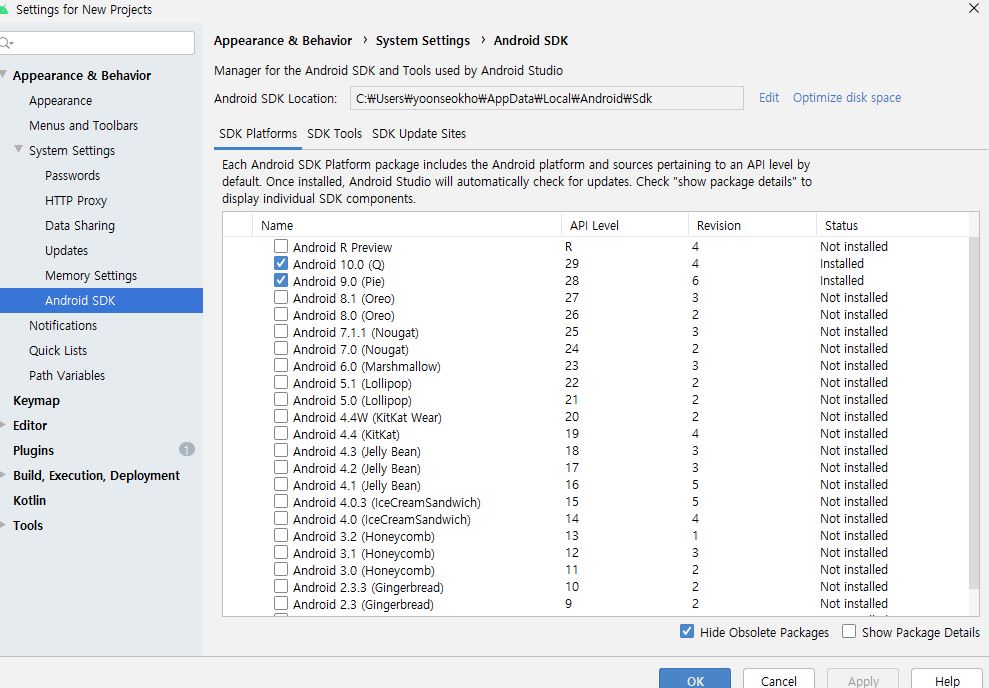Sort by the Status column header
Screen dimensions: 989x688
(x=892, y=225)
